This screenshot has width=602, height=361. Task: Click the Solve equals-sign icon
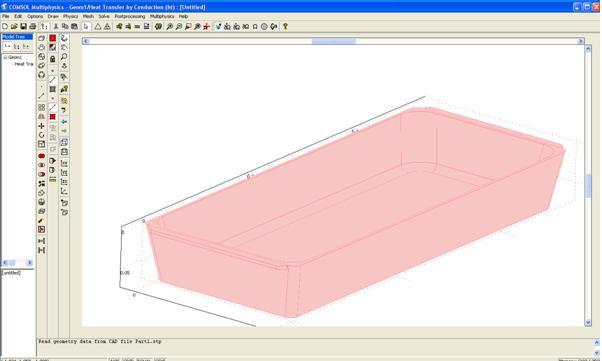[x=137, y=26]
